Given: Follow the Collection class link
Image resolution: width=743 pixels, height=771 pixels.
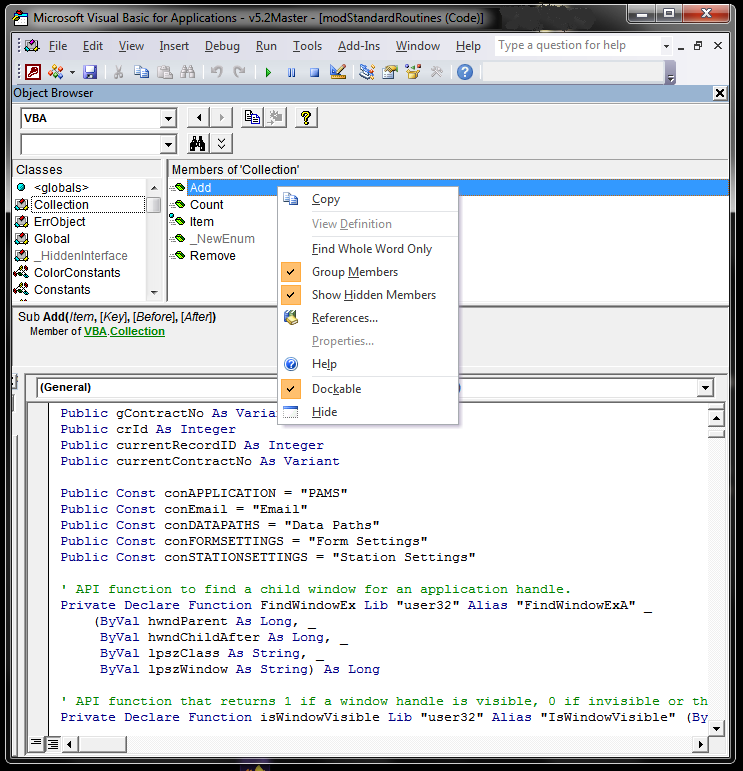Looking at the screenshot, I should click(137, 331).
